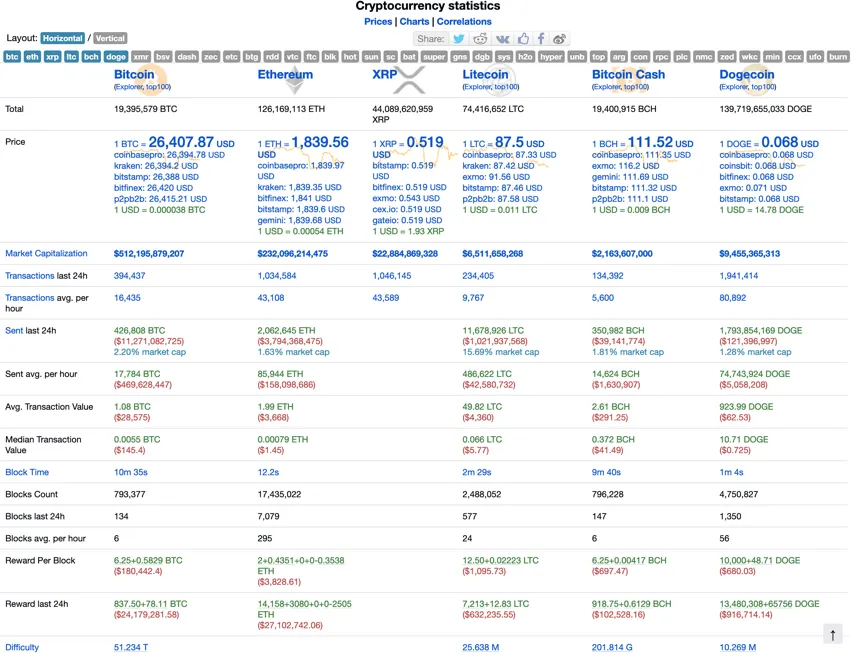The width and height of the screenshot is (856, 657).
Task: Toggle the eth coin tag
Action: 32,57
